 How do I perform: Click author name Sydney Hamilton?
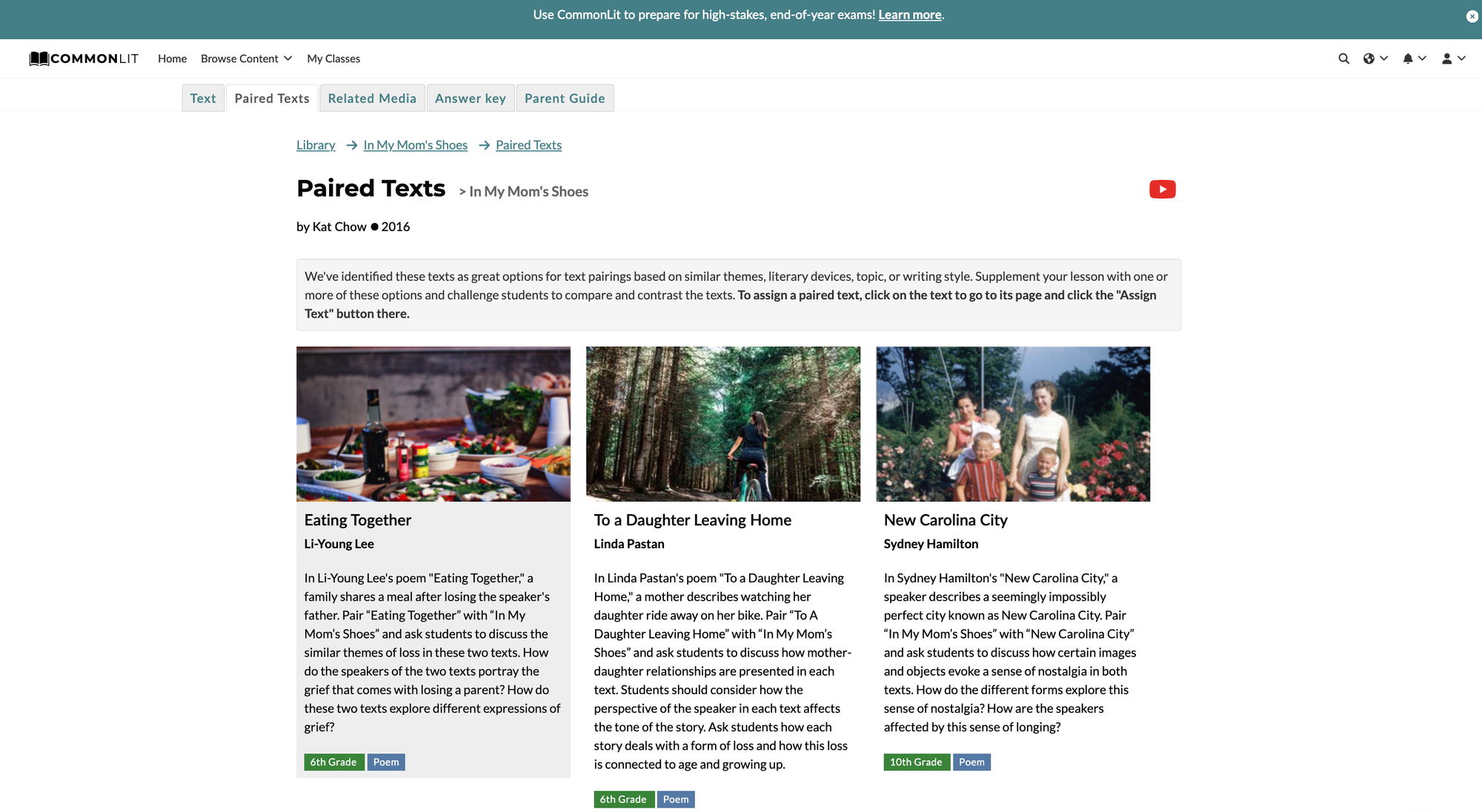931,544
